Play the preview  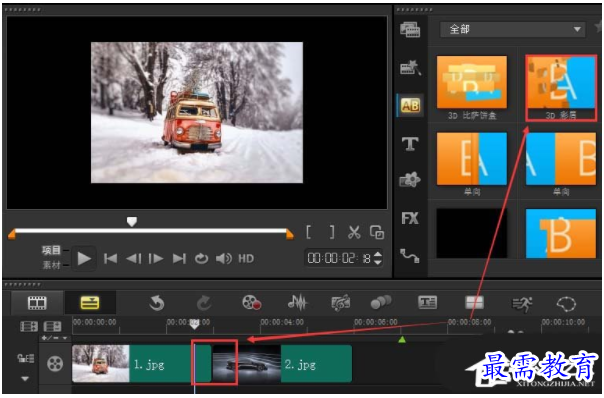coord(84,259)
